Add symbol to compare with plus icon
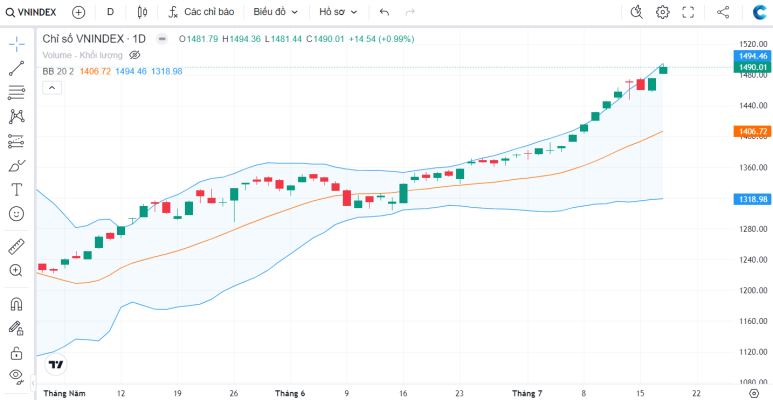The width and height of the screenshot is (773, 400). coord(78,12)
